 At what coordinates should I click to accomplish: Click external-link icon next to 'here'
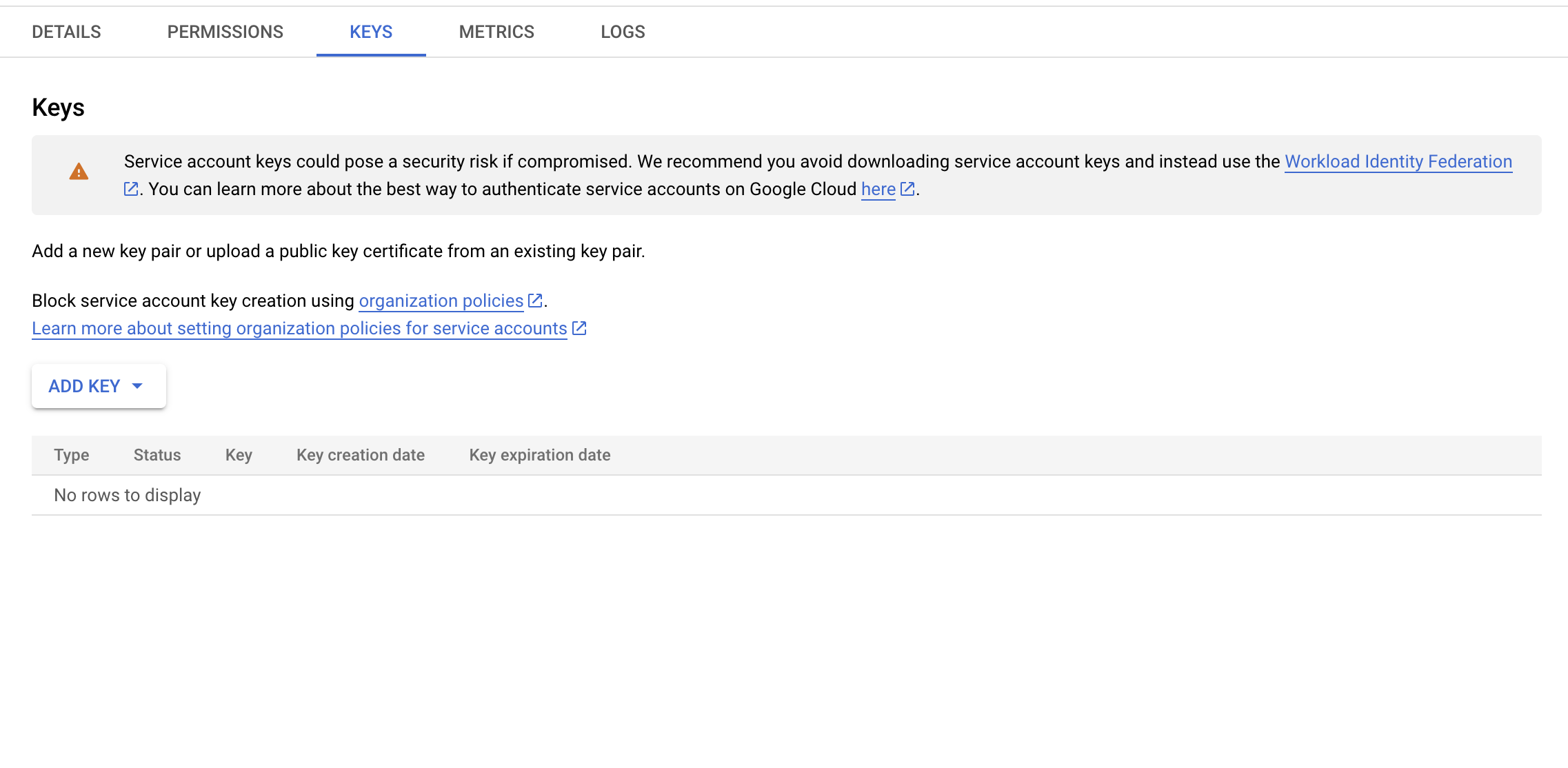coord(907,189)
